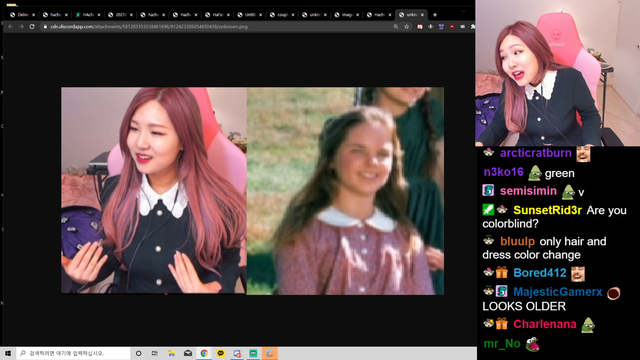
Task: Click the face emote after arcticratburn's name
Action: 583,154
